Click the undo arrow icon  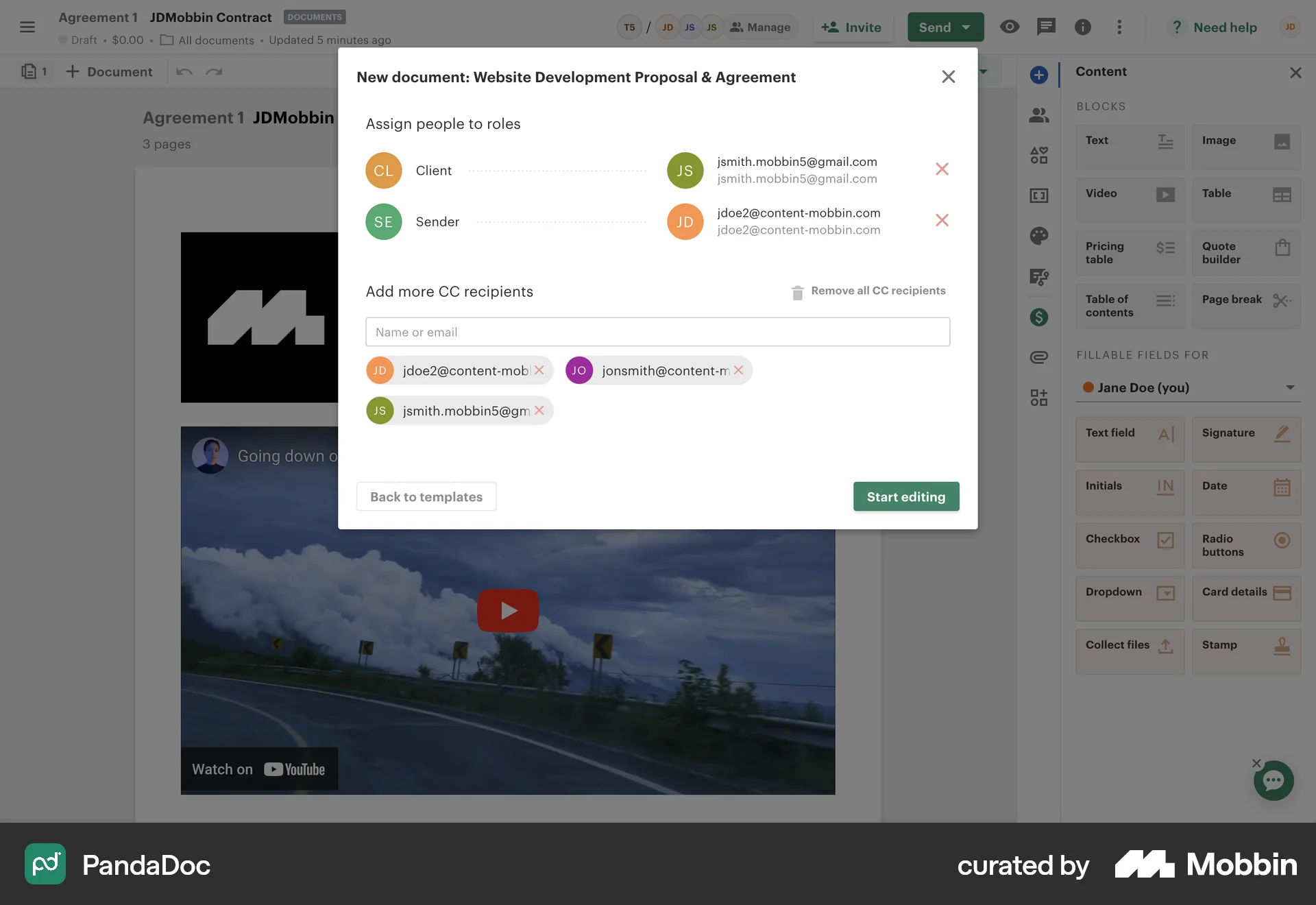[183, 71]
